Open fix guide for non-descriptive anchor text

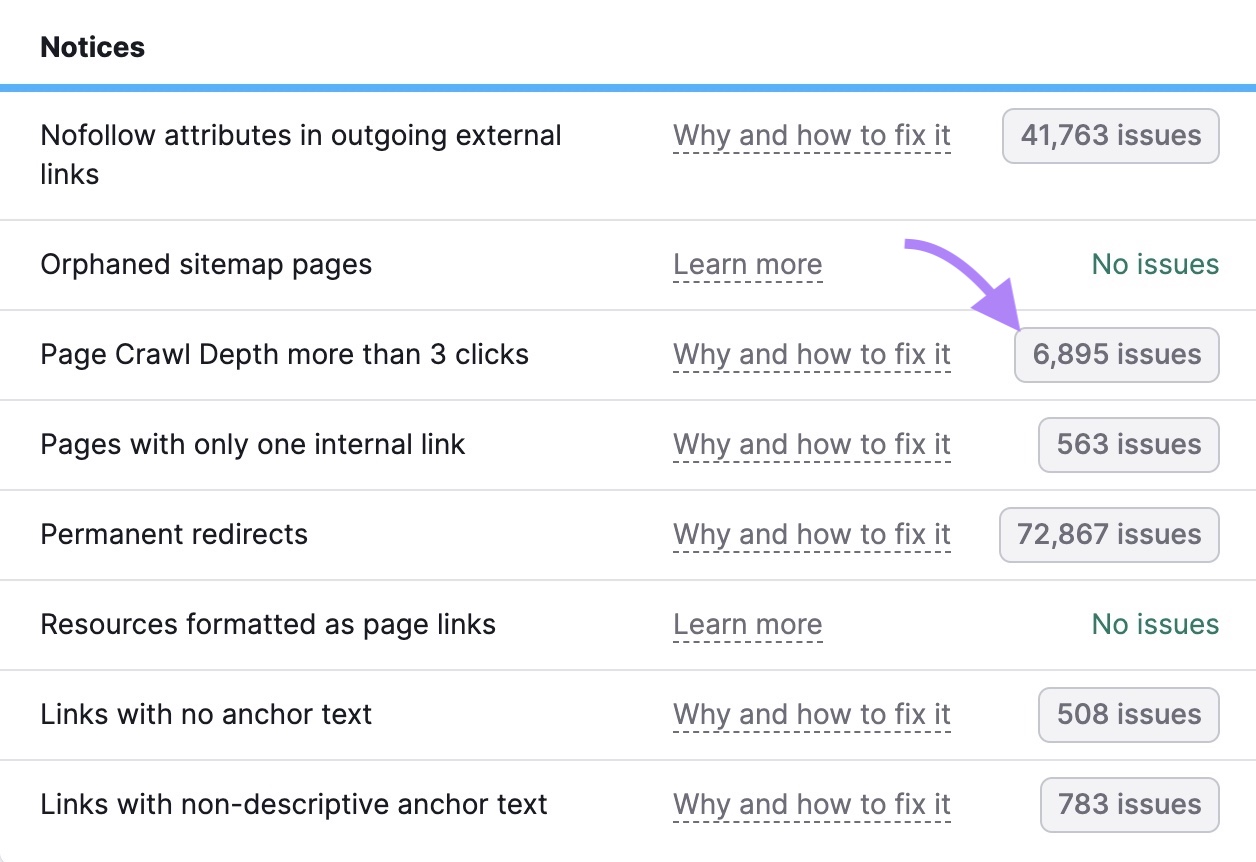[x=812, y=804]
